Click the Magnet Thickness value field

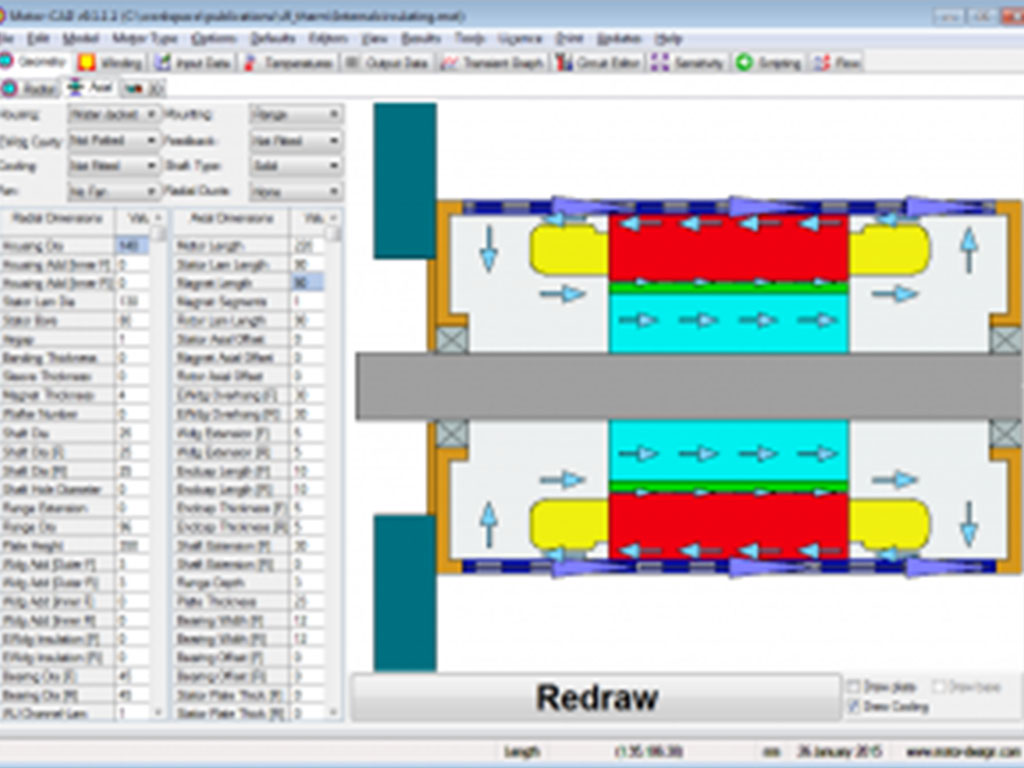pyautogui.click(x=133, y=395)
